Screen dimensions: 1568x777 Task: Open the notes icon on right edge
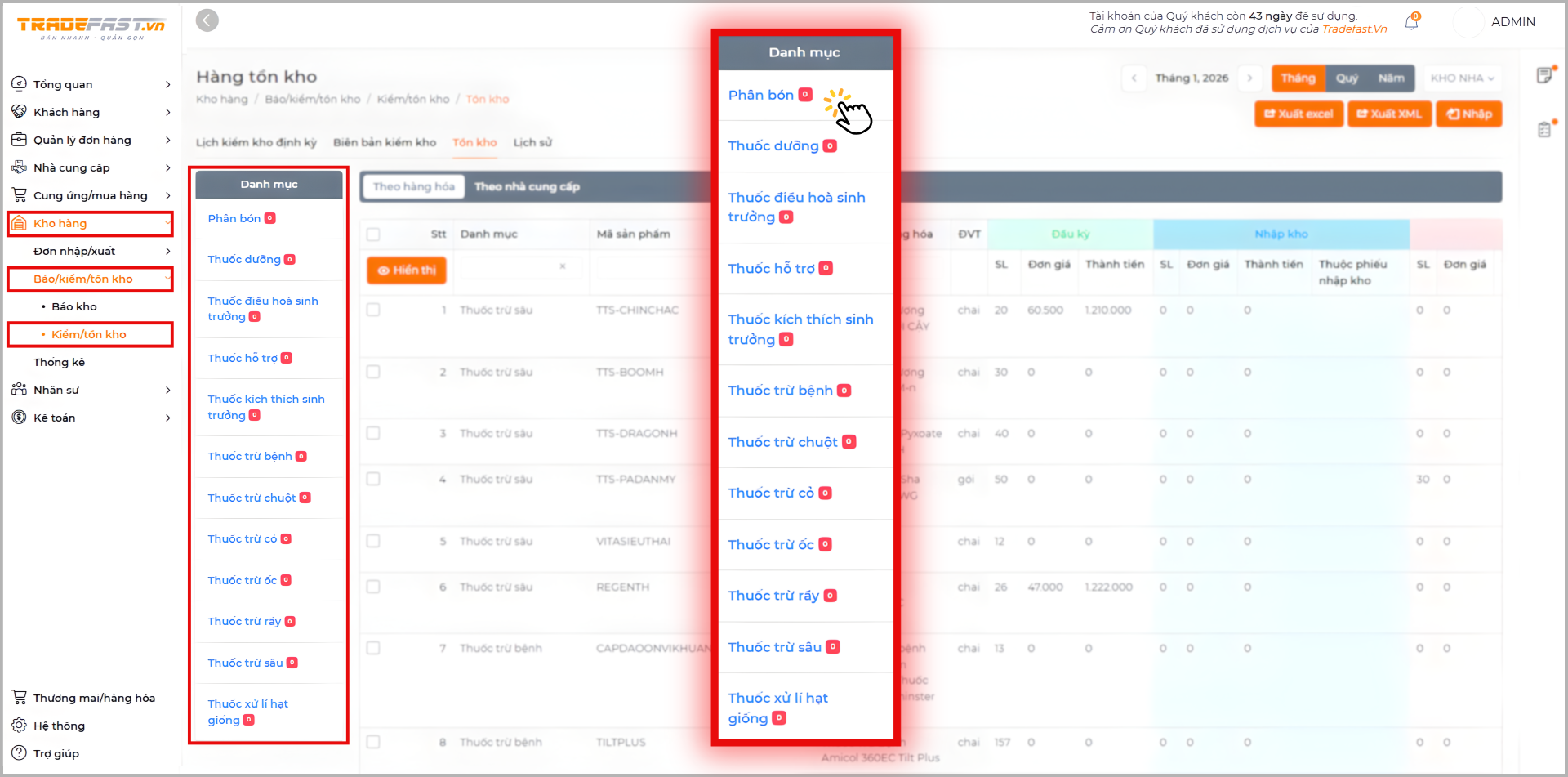click(1543, 76)
